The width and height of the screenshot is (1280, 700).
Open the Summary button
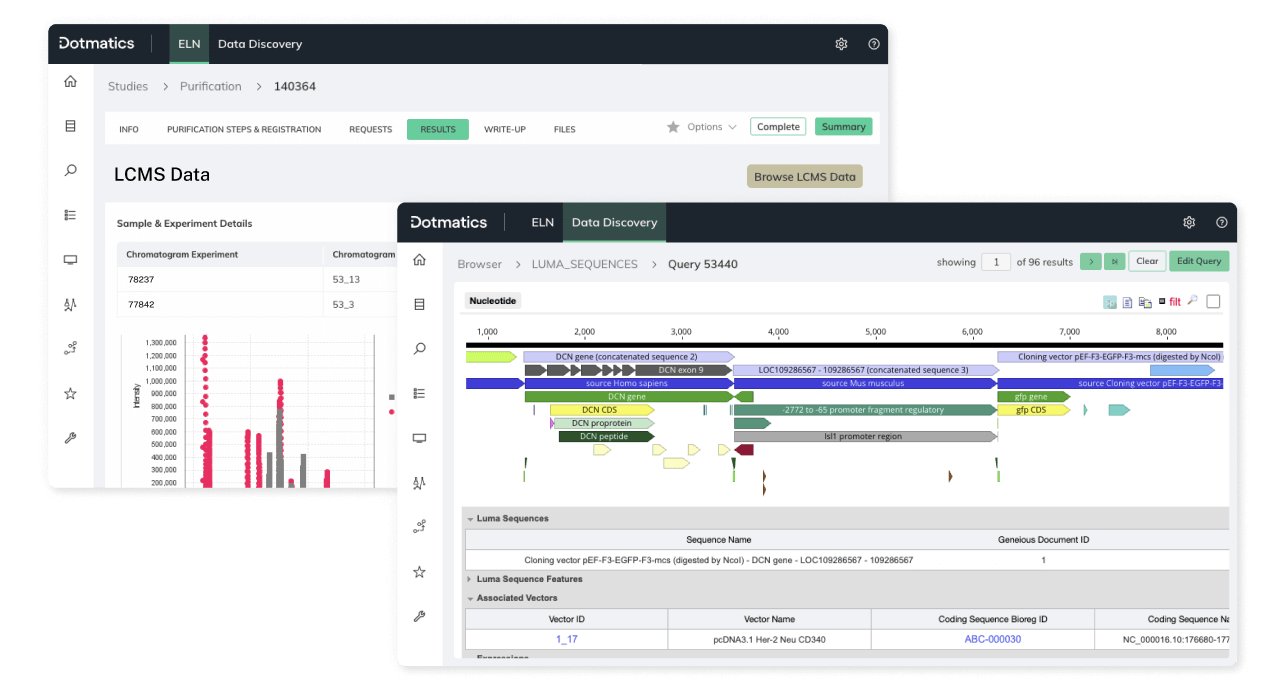point(844,127)
